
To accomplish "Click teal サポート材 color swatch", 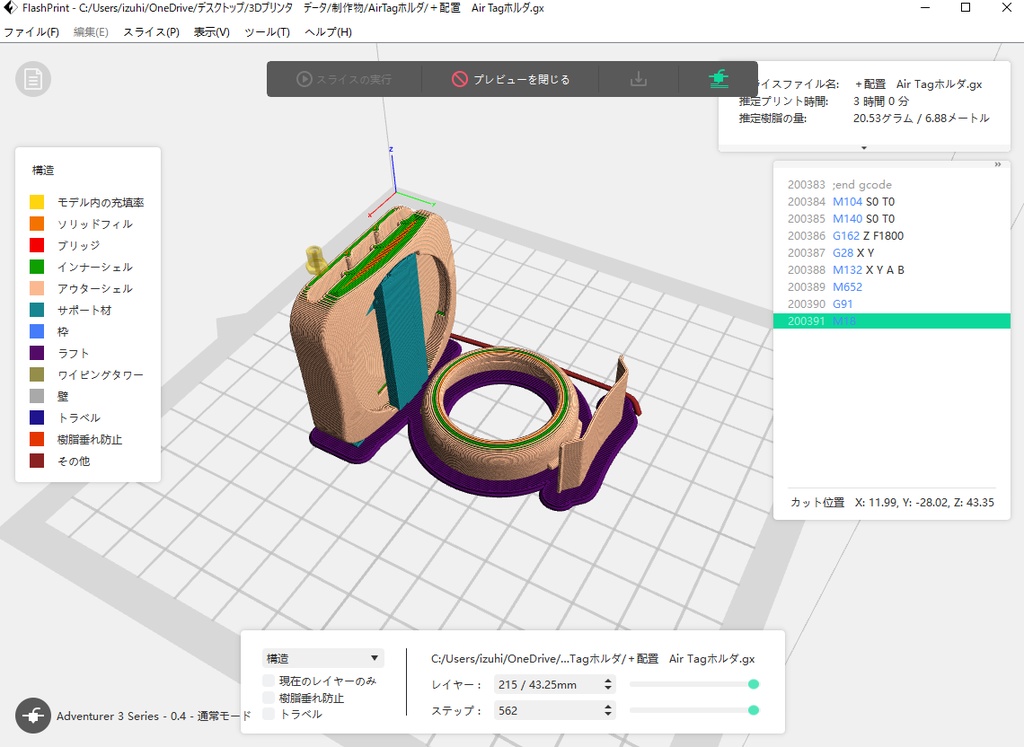I will click(x=37, y=310).
